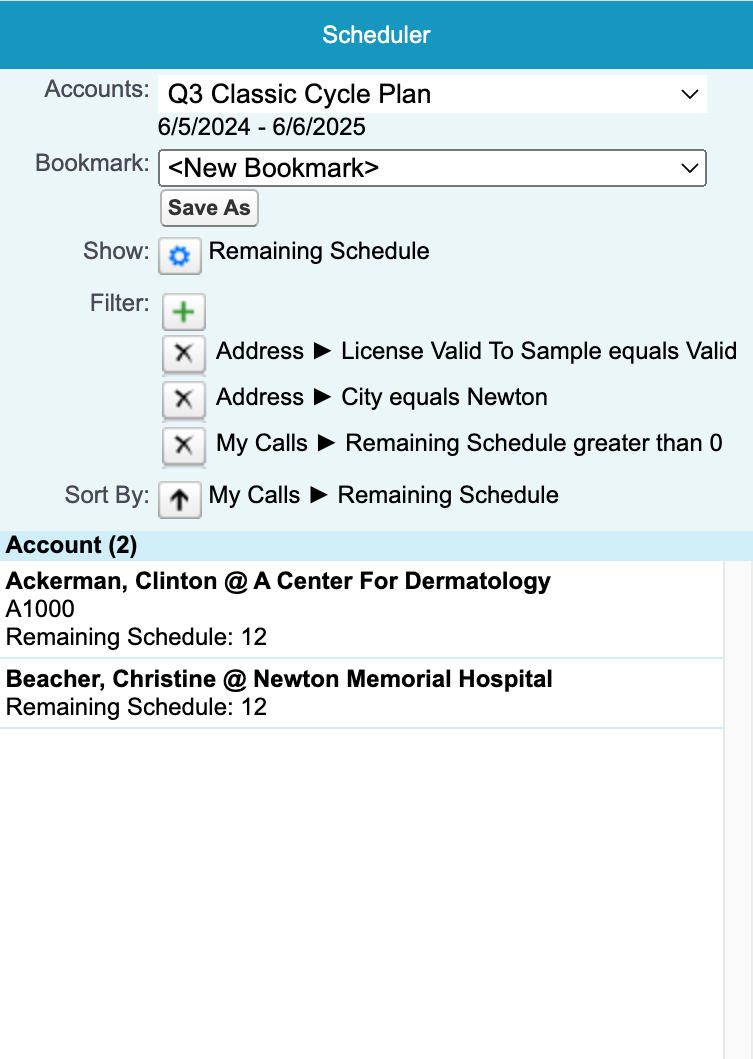This screenshot has height=1059, width=753.
Task: Click the Address License Valid To Sample filter text
Action: pyautogui.click(x=476, y=351)
